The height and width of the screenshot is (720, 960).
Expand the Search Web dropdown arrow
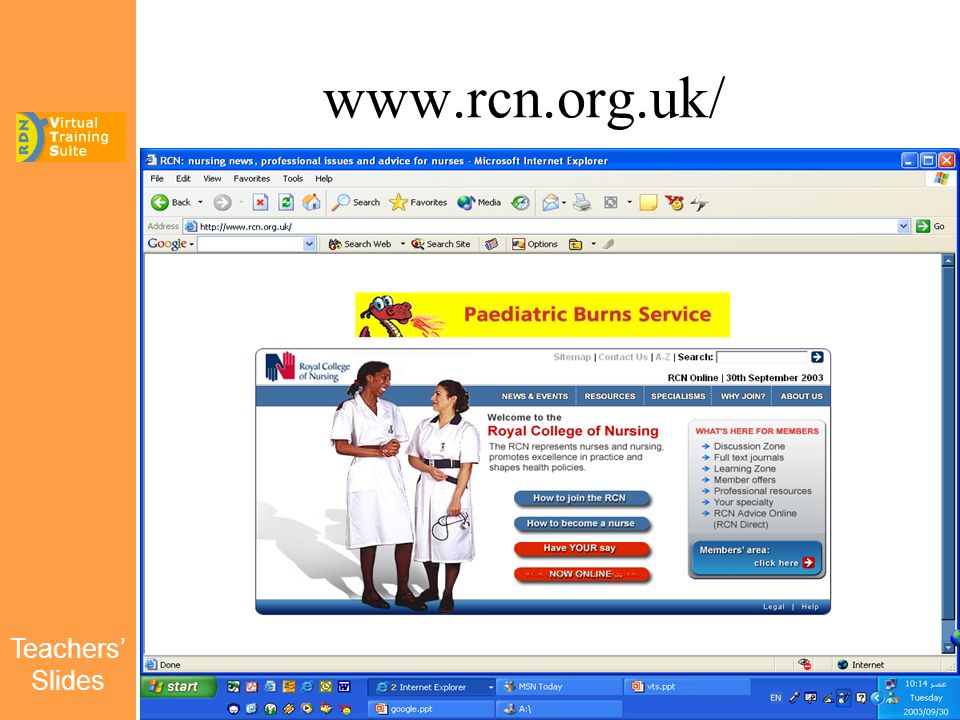[x=402, y=244]
